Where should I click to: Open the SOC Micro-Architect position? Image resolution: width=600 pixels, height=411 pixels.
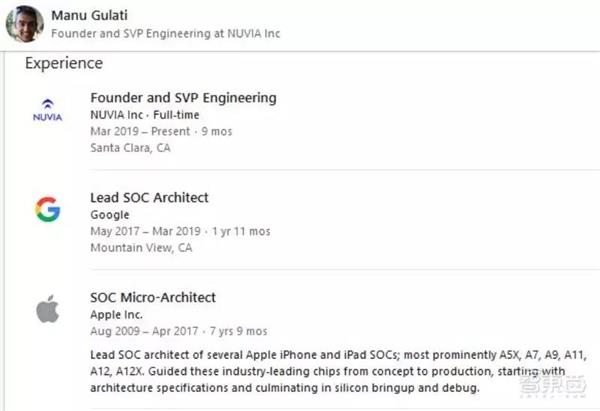153,298
